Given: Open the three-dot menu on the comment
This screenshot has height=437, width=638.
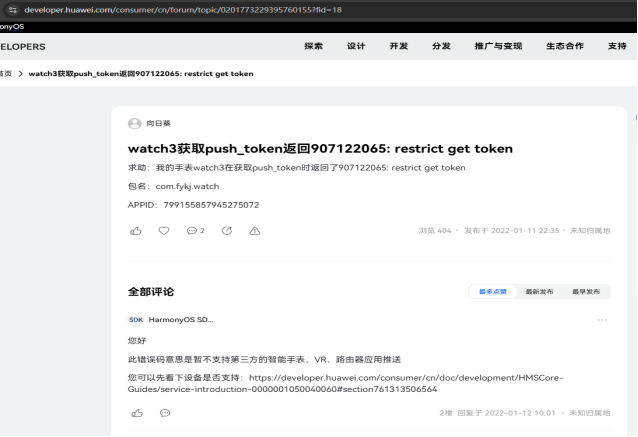Looking at the screenshot, I should pos(602,320).
